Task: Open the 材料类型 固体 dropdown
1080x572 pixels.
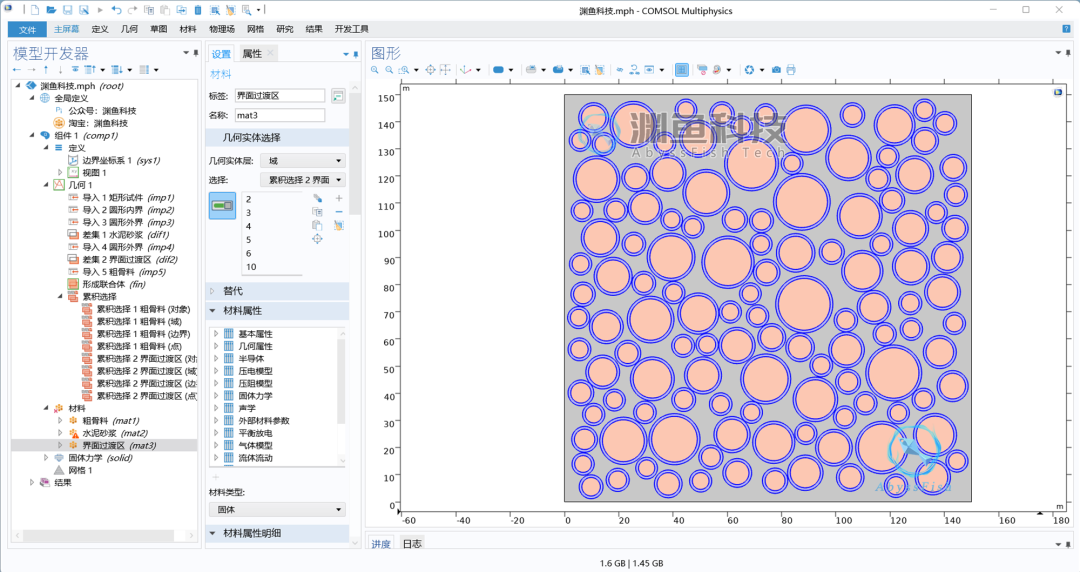Action: 277,509
